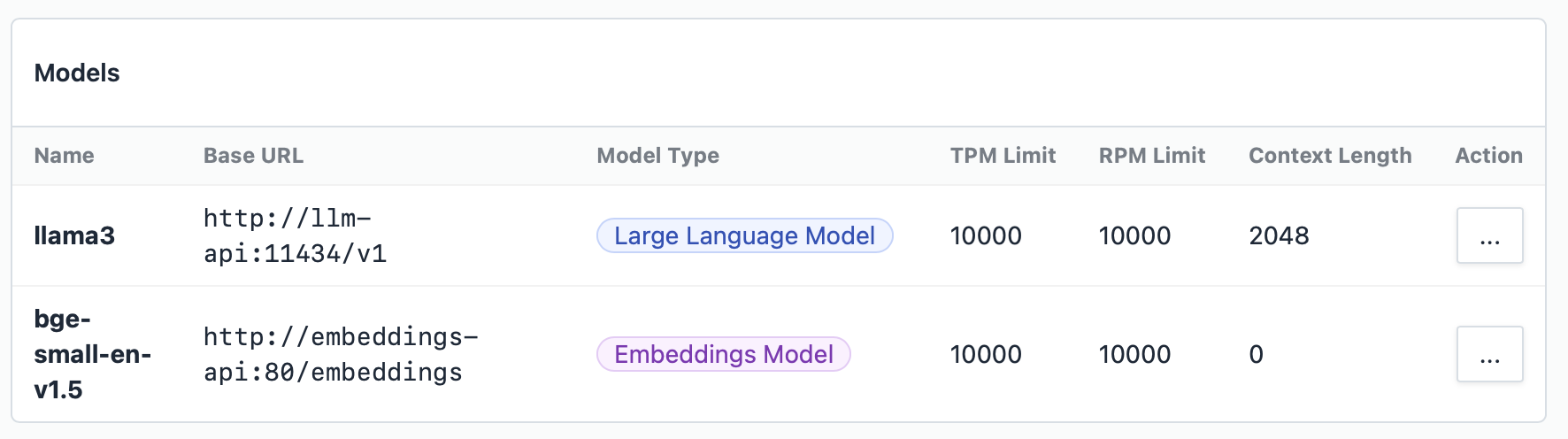
Task: Click the RPM Limit column header
Action: [x=1151, y=156]
